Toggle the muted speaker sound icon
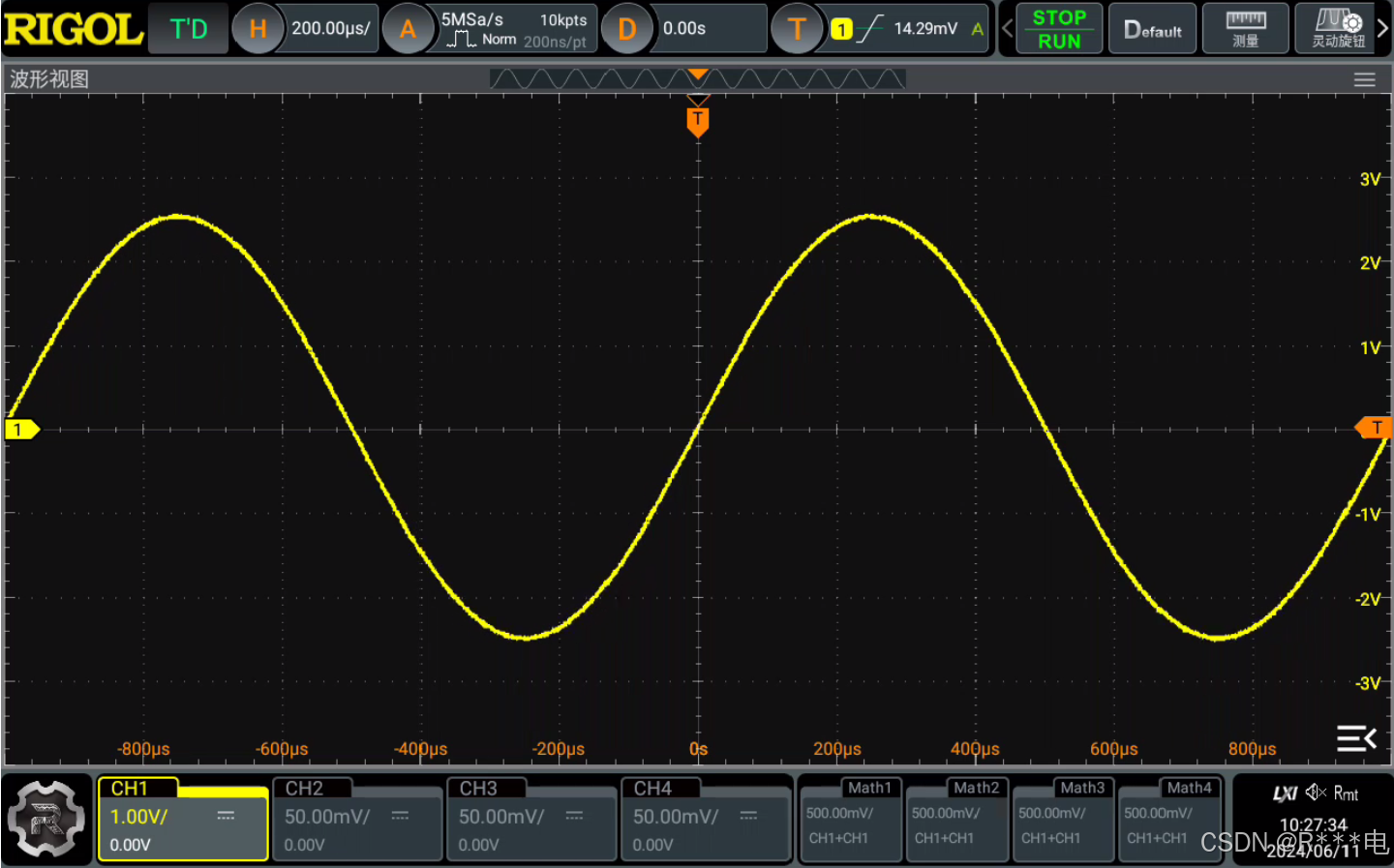This screenshot has height=868, width=1394. pos(1316,793)
